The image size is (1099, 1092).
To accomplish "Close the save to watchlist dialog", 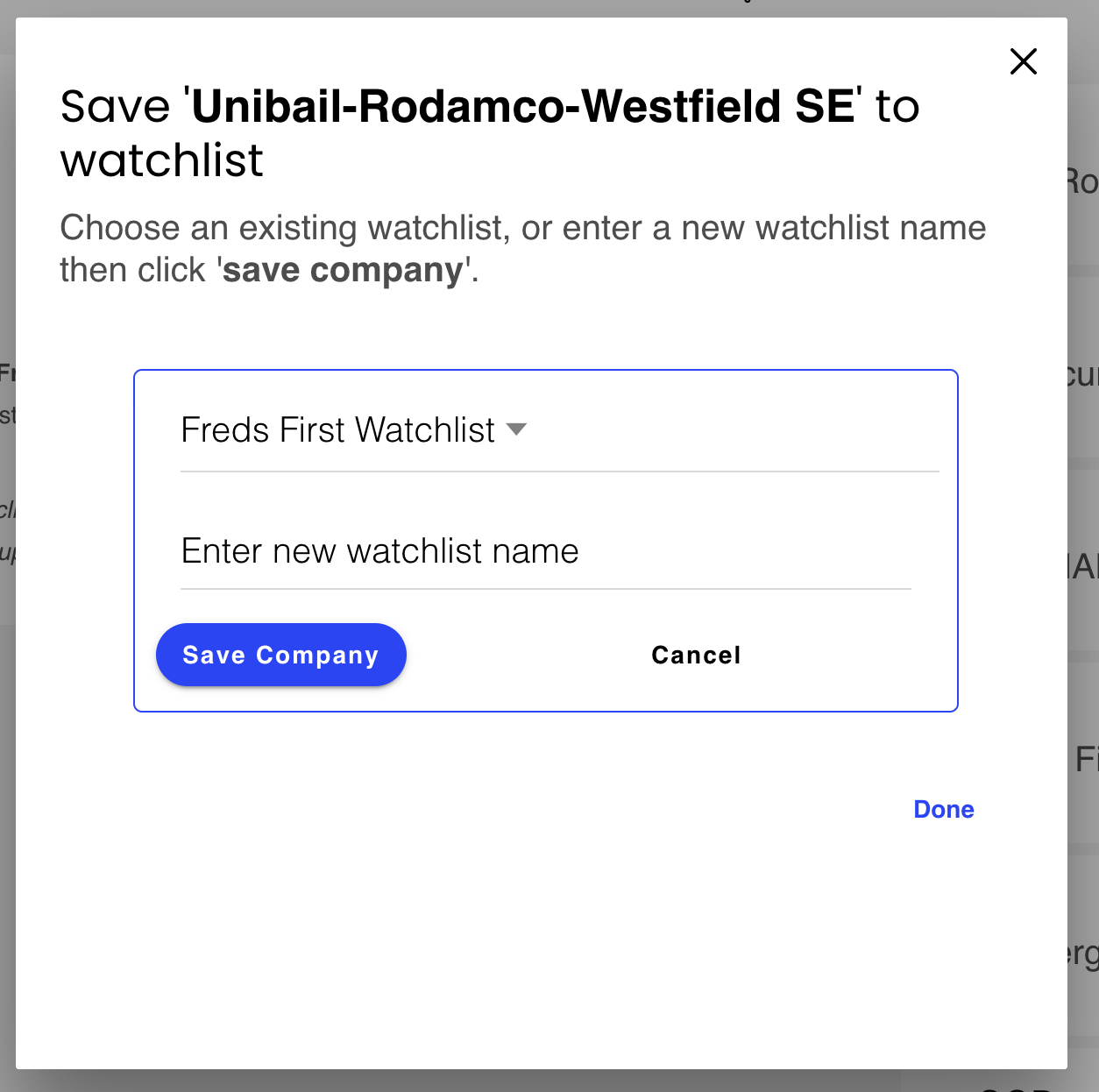I will click(x=1023, y=61).
